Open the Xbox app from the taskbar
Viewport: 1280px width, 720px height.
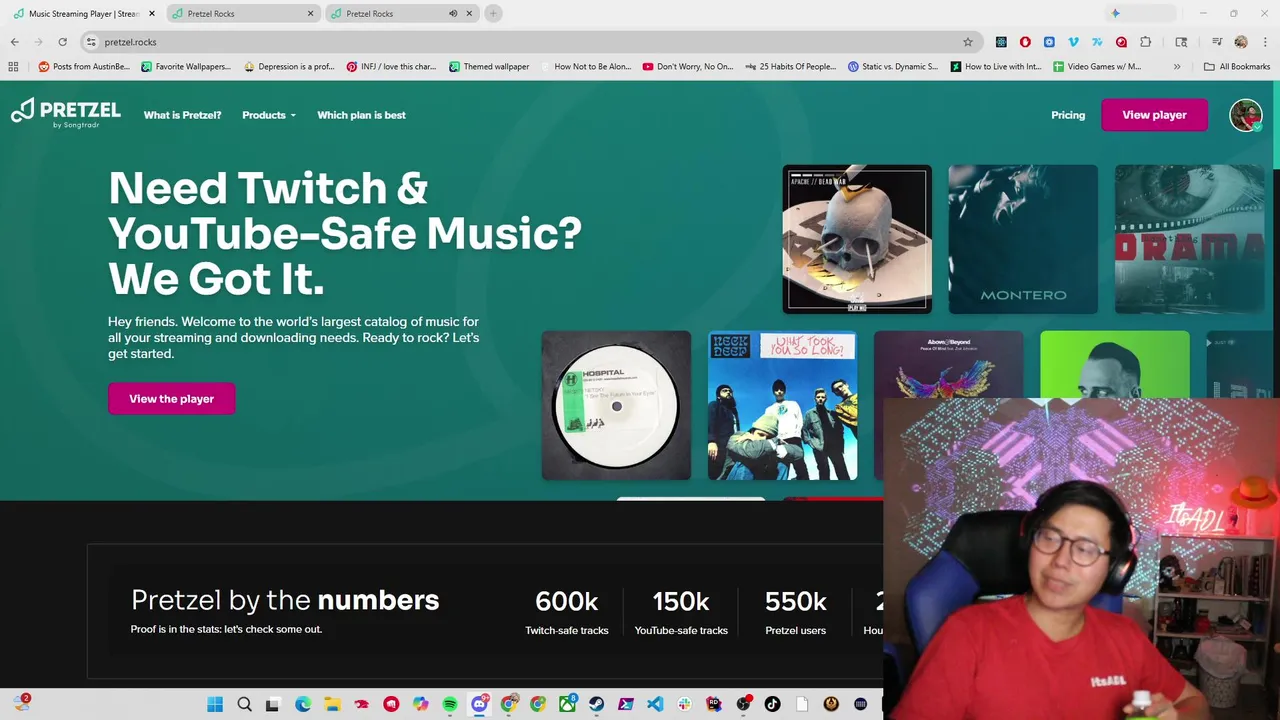pyautogui.click(x=568, y=704)
